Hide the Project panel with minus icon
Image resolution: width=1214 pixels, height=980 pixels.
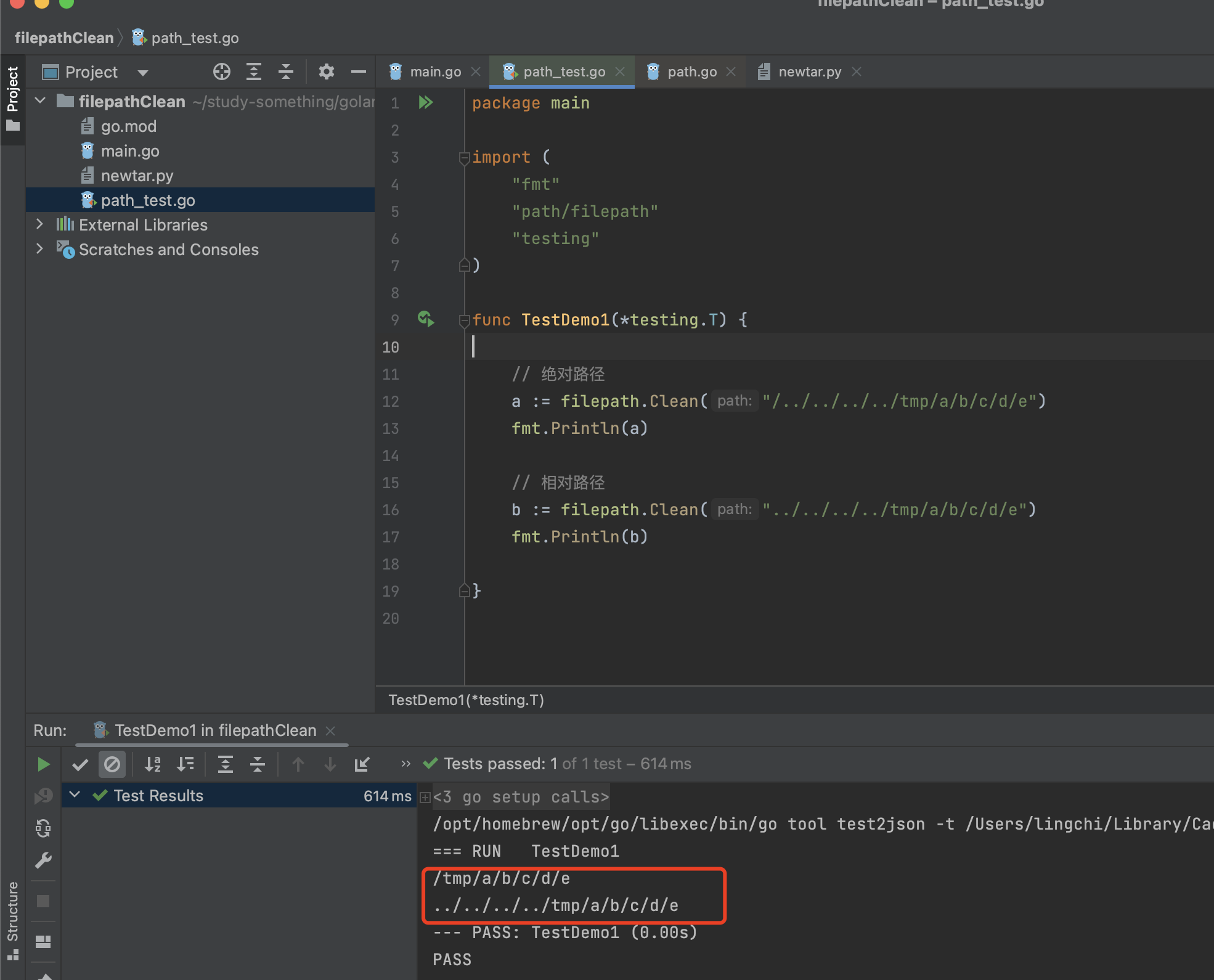(359, 72)
